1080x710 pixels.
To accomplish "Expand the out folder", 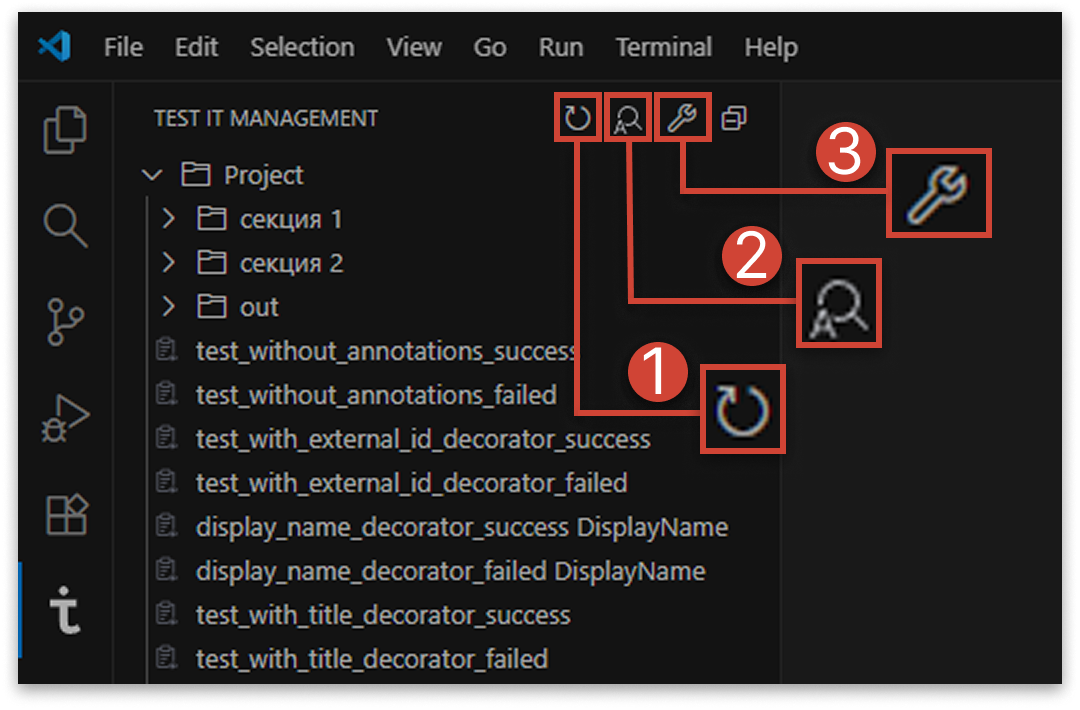I will (x=169, y=307).
